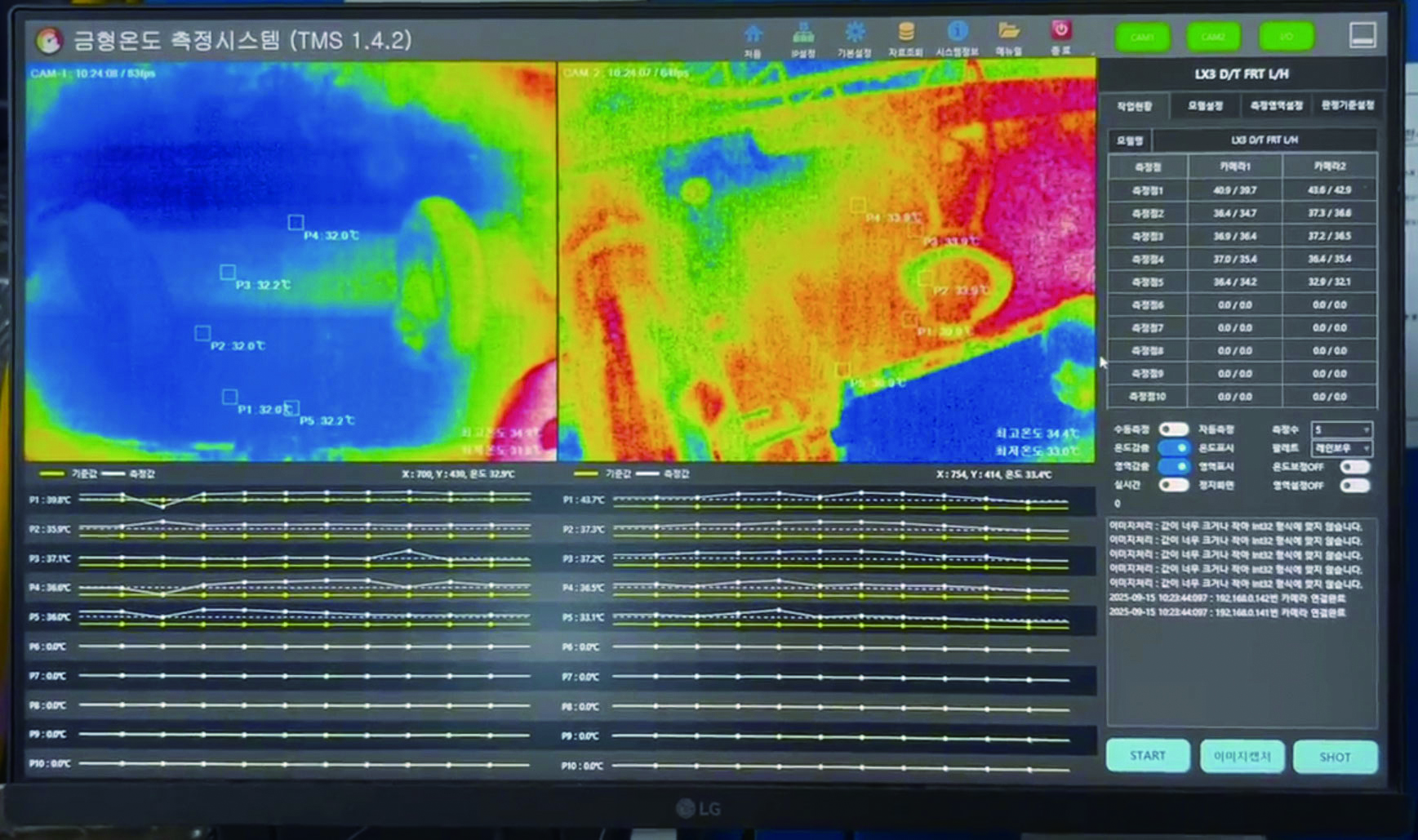Turn off the 온도표시 toggle
The image size is (1418, 840).
click(1175, 448)
